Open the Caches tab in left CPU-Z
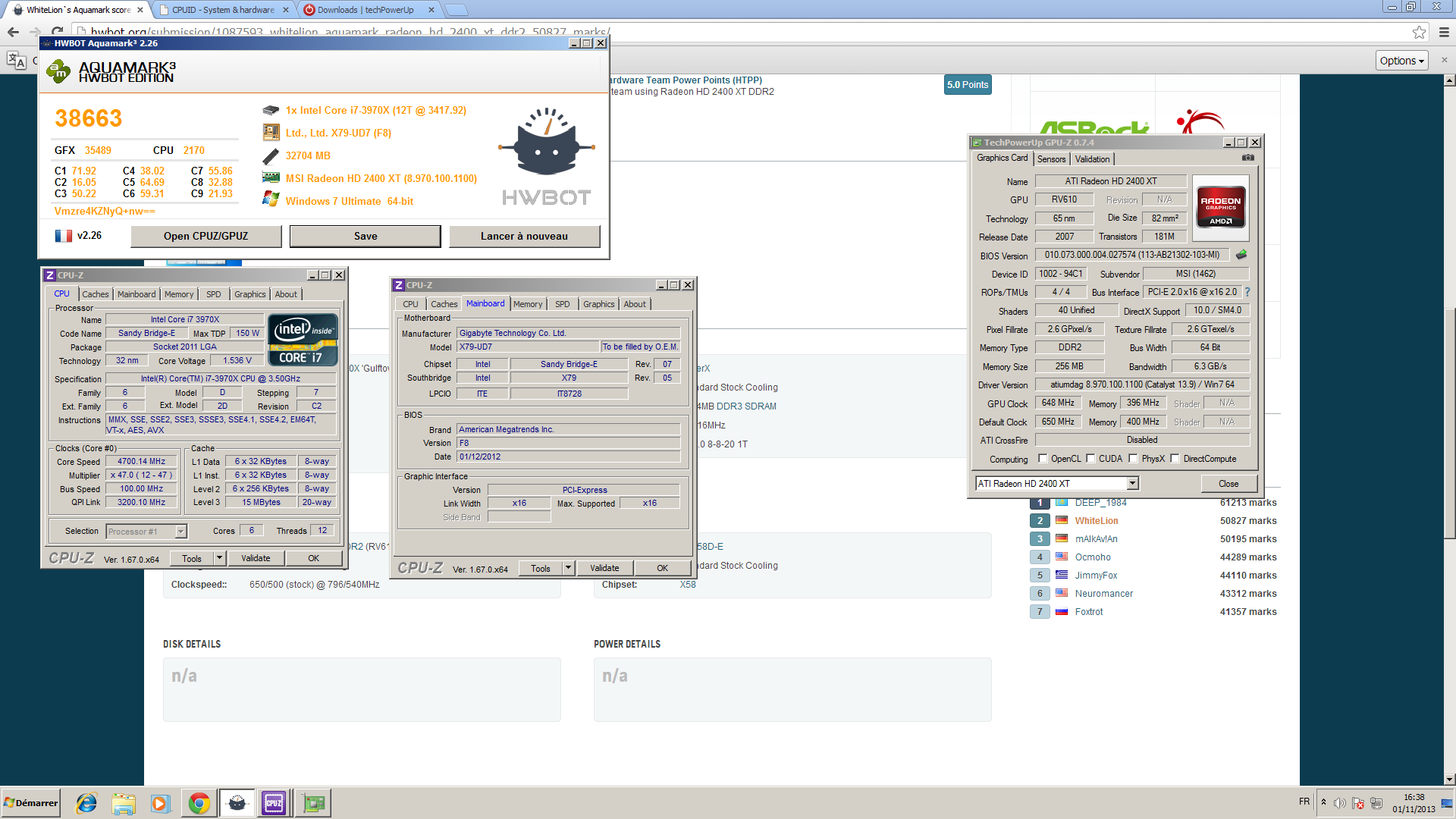1456x819 pixels. pyautogui.click(x=96, y=294)
